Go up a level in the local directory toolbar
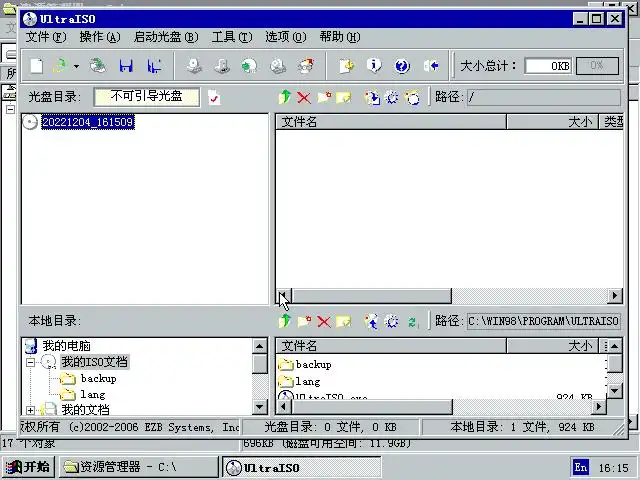This screenshot has width=640, height=480. 285,321
